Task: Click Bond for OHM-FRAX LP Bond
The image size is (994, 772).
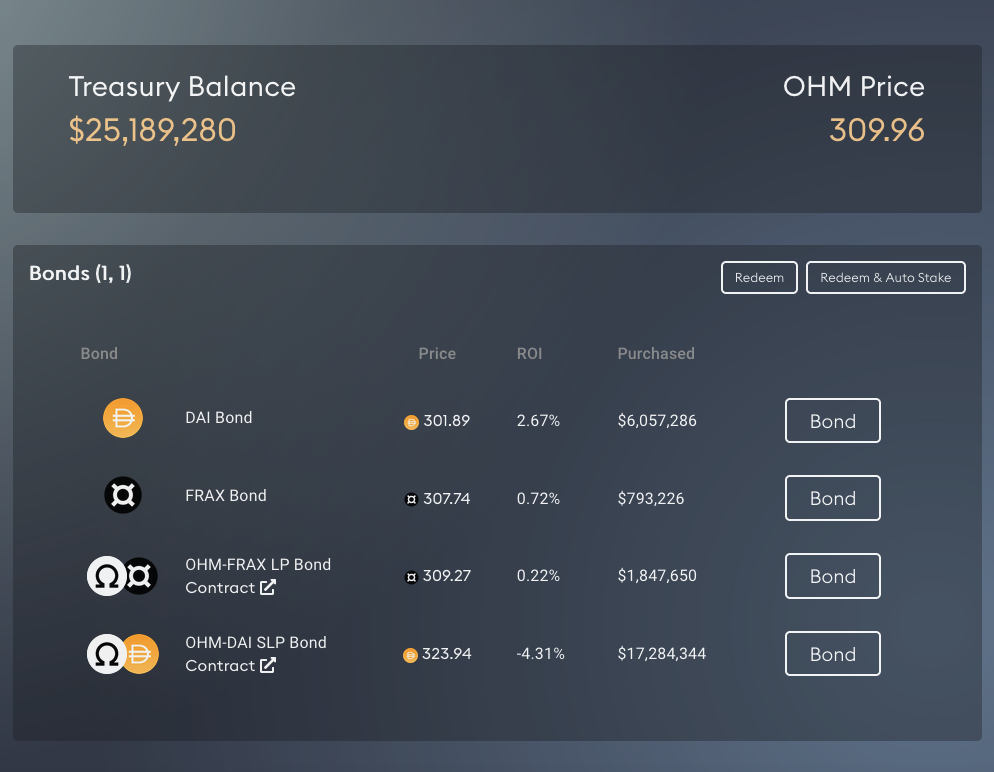Action: tap(832, 576)
